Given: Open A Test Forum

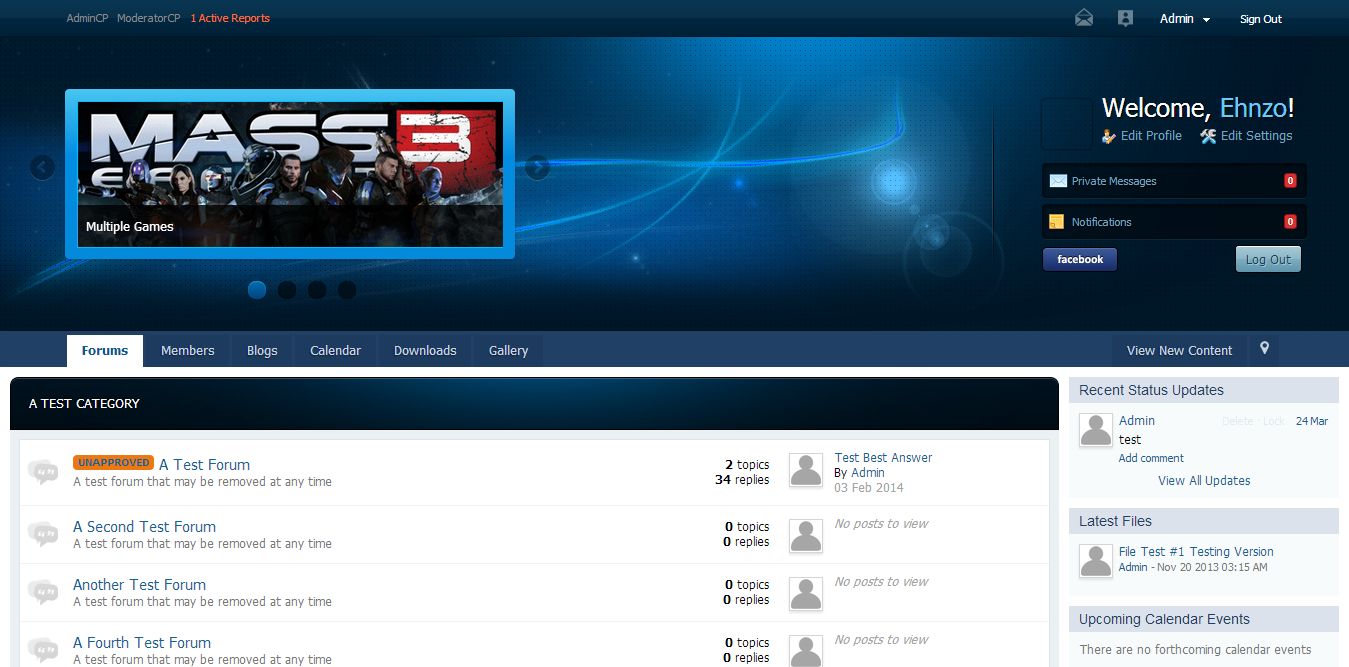Looking at the screenshot, I should pyautogui.click(x=204, y=465).
